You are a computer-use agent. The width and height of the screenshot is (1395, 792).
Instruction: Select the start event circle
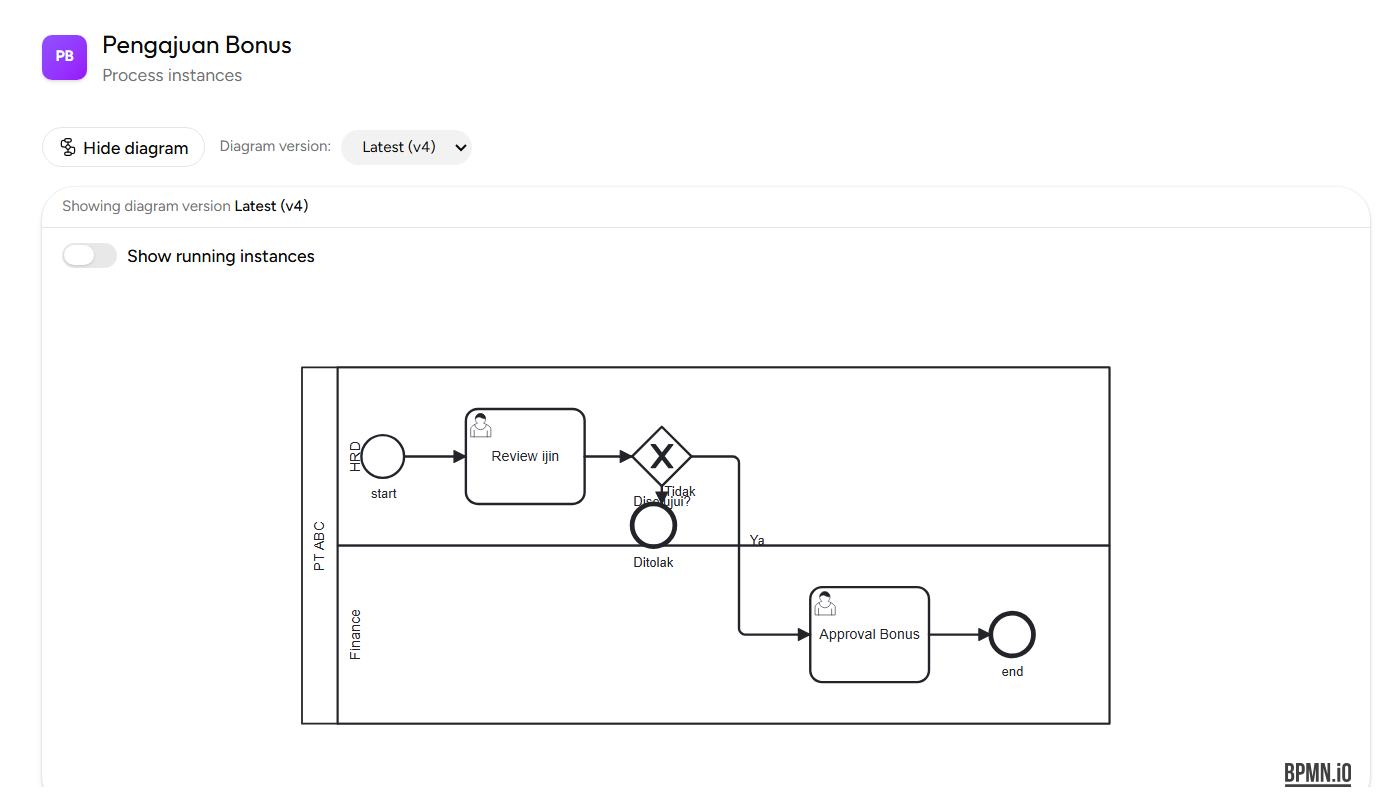coord(383,457)
